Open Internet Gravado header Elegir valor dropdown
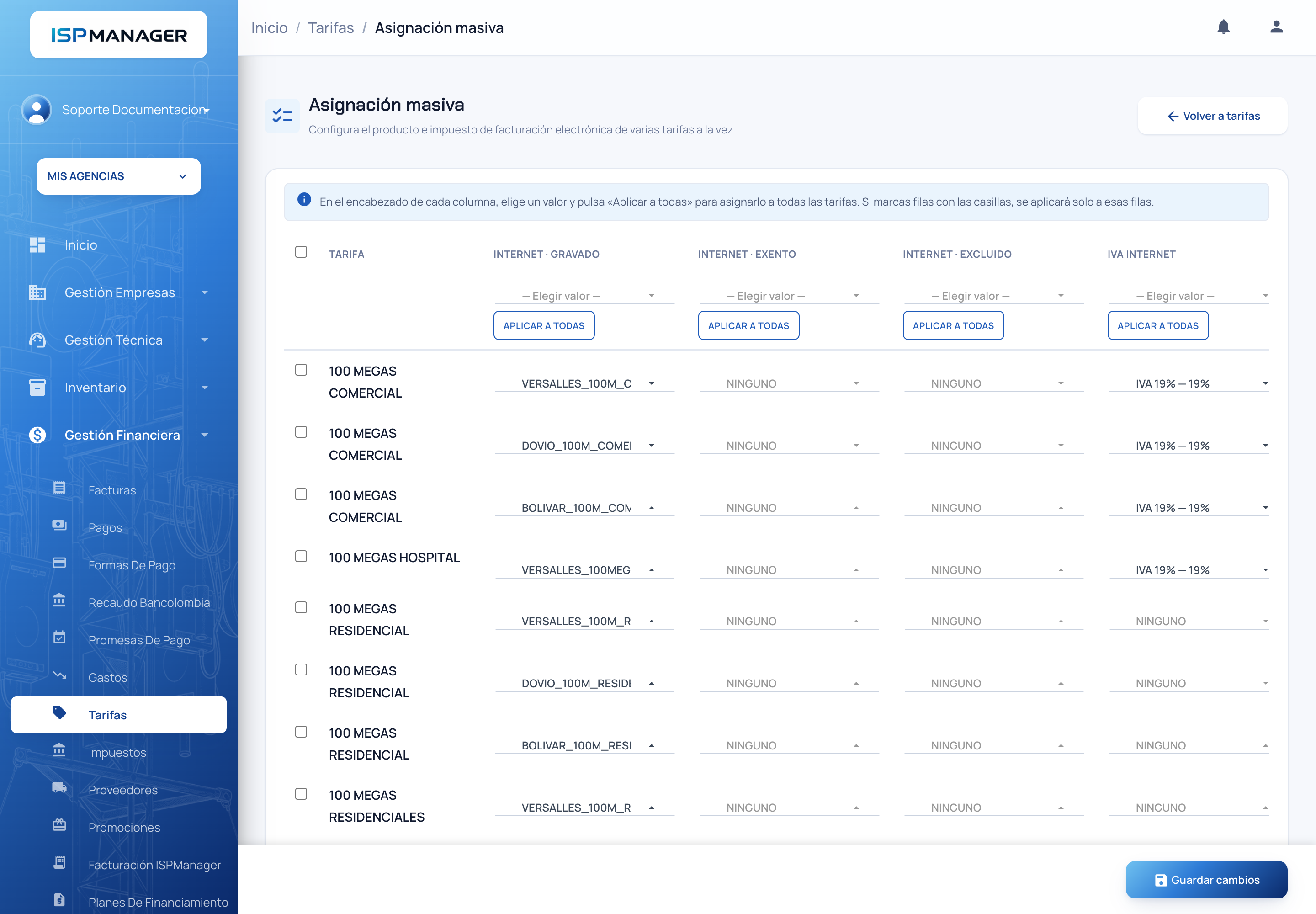The width and height of the screenshot is (1316, 914). [x=584, y=296]
